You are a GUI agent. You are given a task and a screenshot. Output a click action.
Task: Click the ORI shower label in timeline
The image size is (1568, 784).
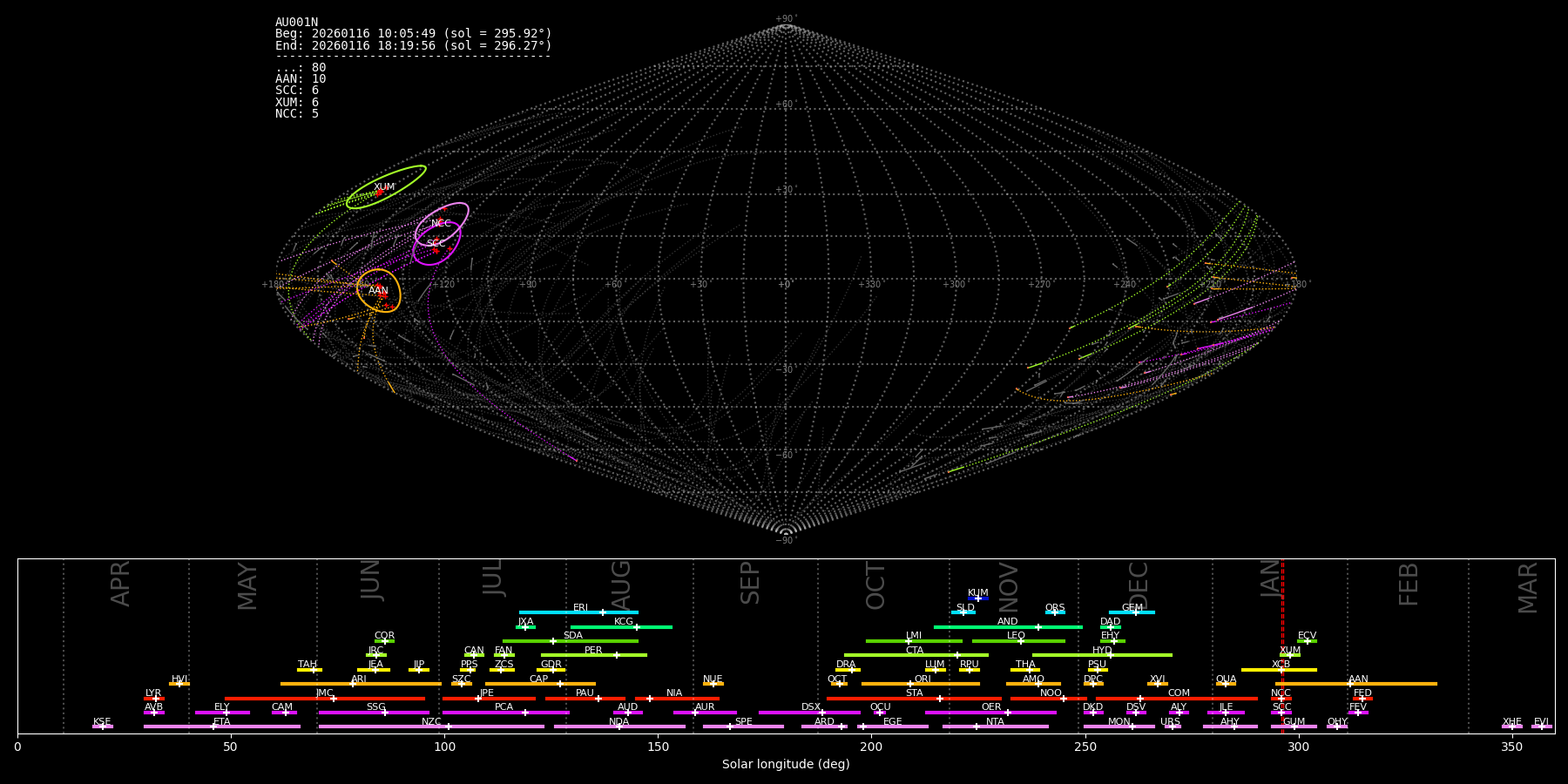pos(923,679)
